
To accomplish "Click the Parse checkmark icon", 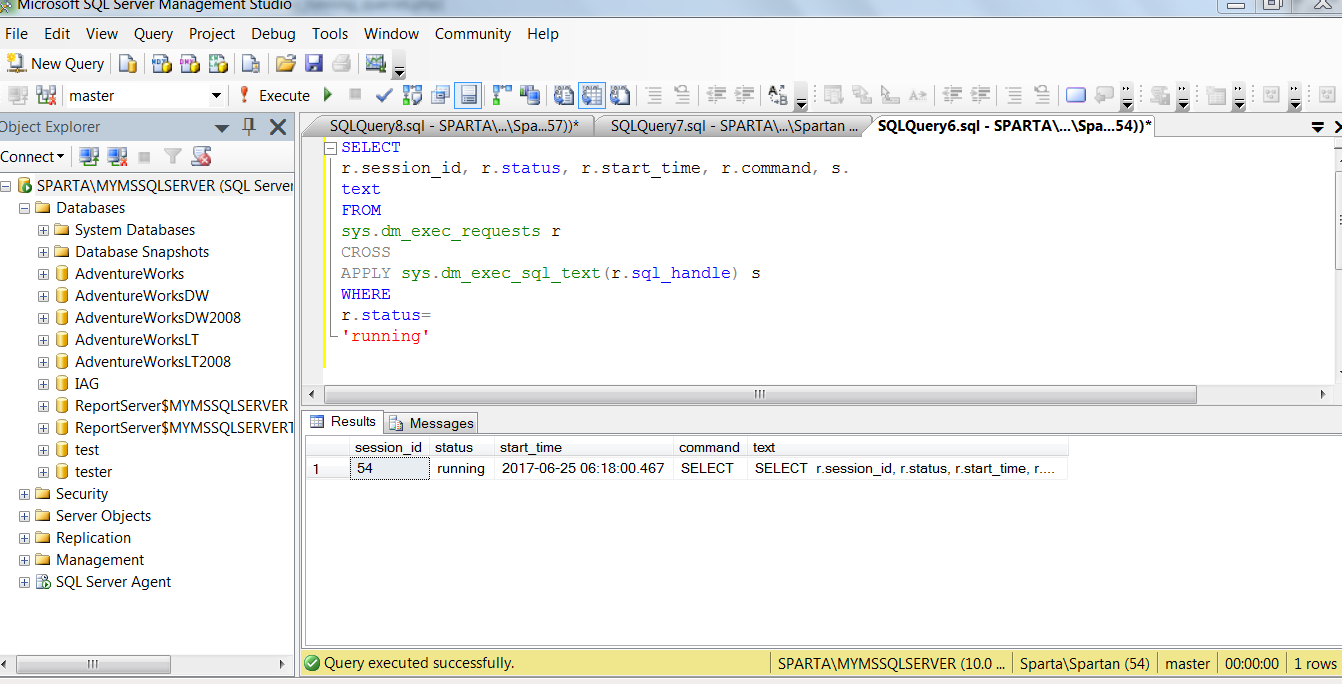I will coord(384,96).
